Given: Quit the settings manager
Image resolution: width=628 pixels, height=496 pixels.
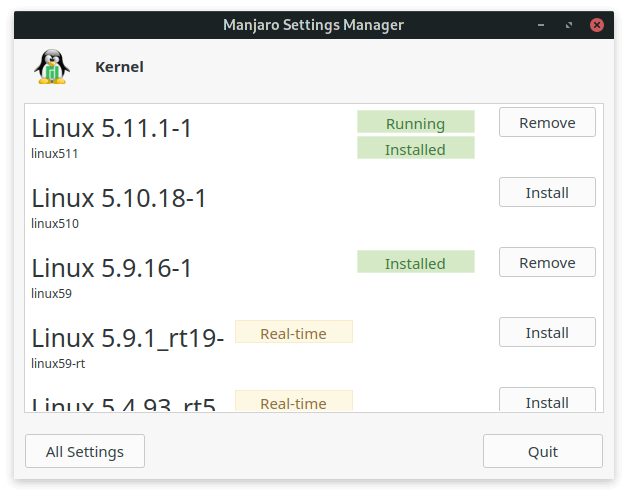Looking at the screenshot, I should 543,451.
